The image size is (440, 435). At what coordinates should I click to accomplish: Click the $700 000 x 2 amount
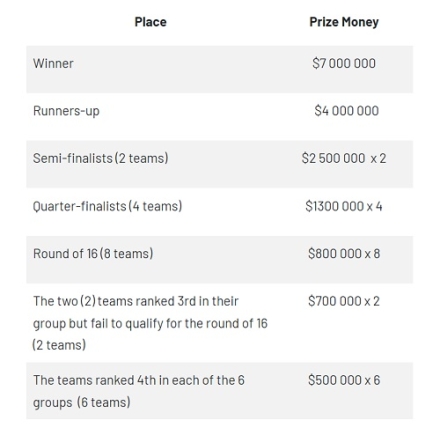pyautogui.click(x=344, y=301)
